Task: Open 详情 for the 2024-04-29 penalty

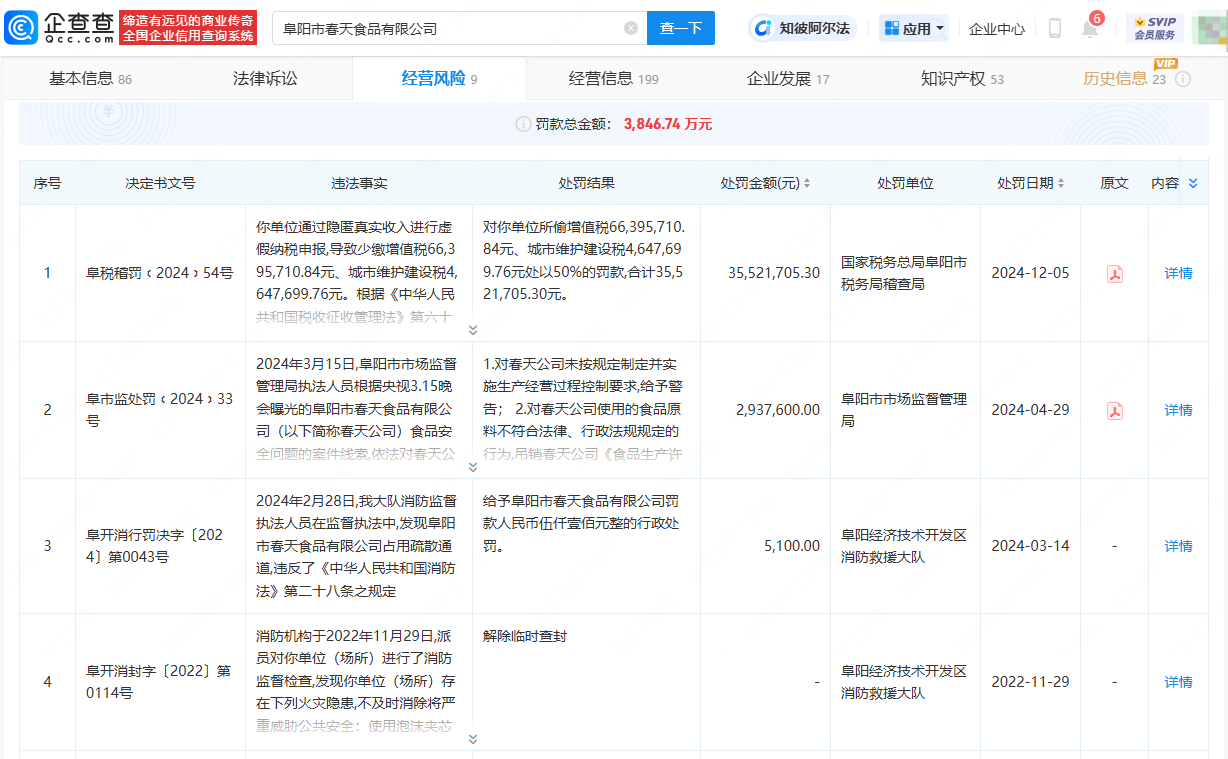Action: coord(1178,410)
